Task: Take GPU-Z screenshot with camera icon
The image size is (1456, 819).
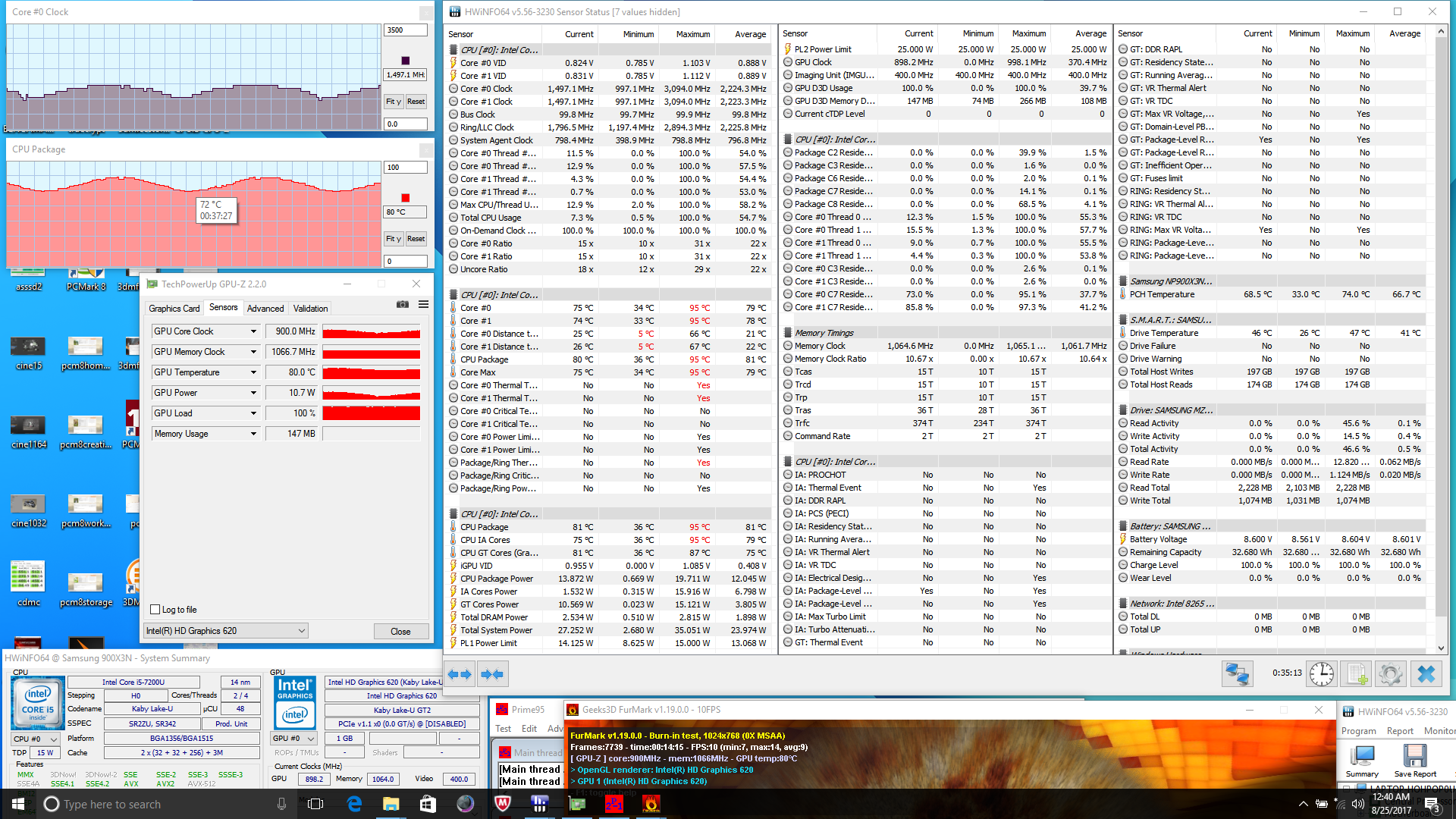Action: (403, 305)
